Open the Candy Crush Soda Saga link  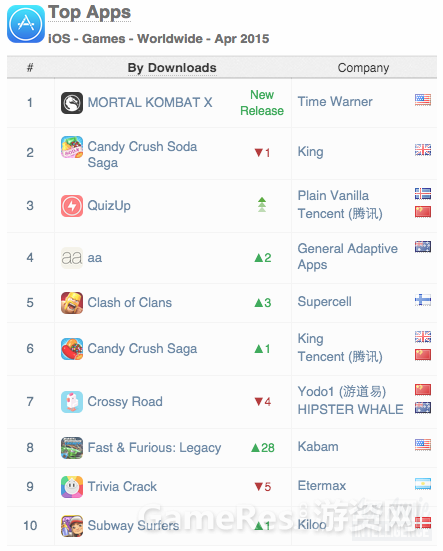click(142, 155)
